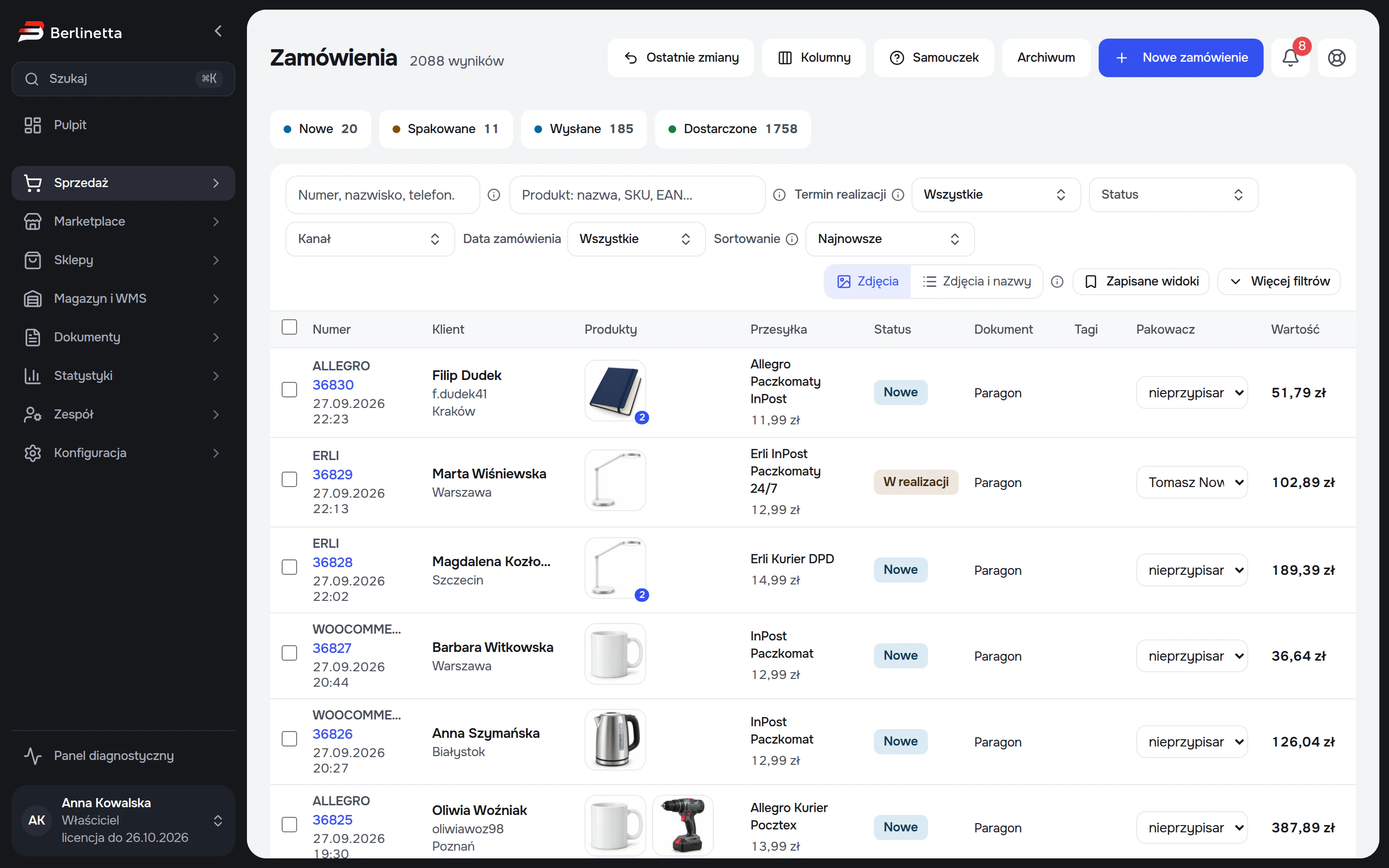1389x868 pixels.
Task: Click info icon beside Zdjęcia i nazwy
Action: (x=1057, y=281)
